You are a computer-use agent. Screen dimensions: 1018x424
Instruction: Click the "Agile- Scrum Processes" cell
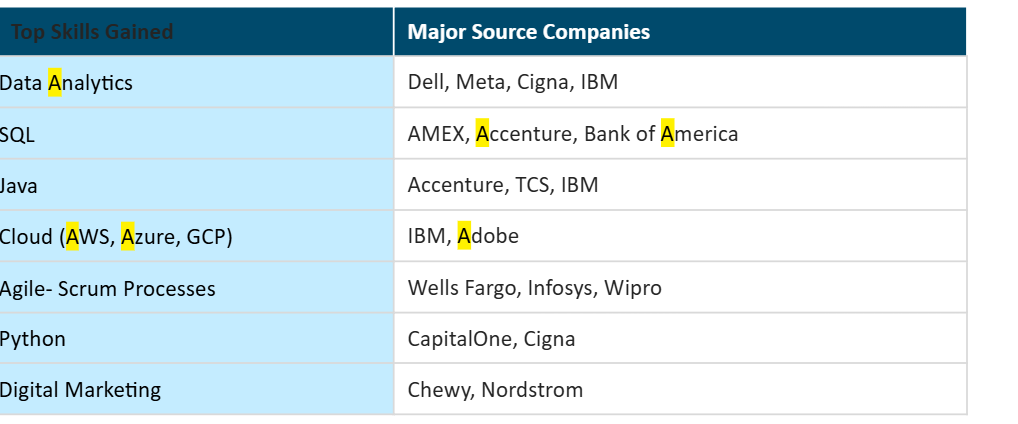108,289
